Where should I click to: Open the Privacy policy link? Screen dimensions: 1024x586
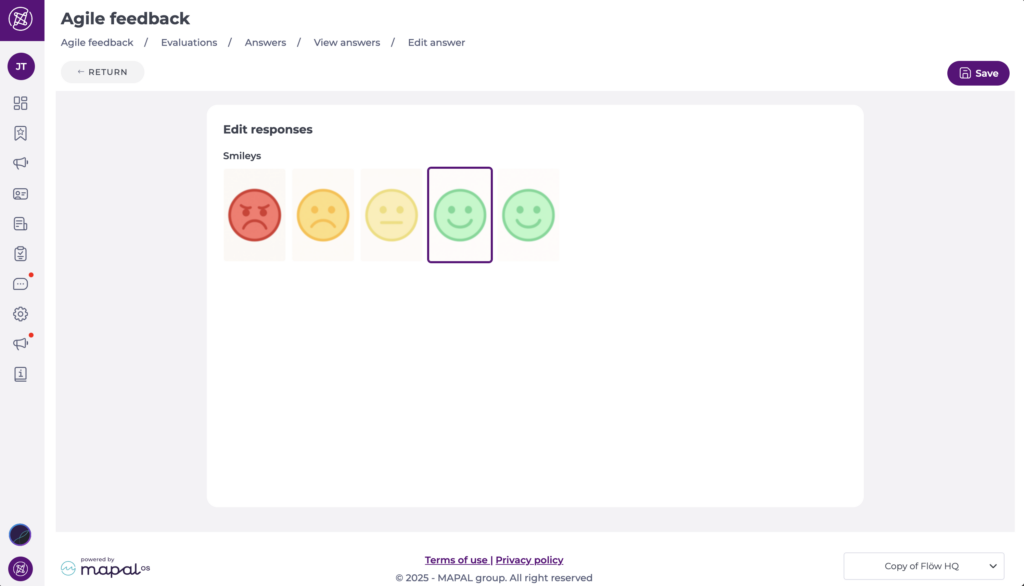(529, 560)
